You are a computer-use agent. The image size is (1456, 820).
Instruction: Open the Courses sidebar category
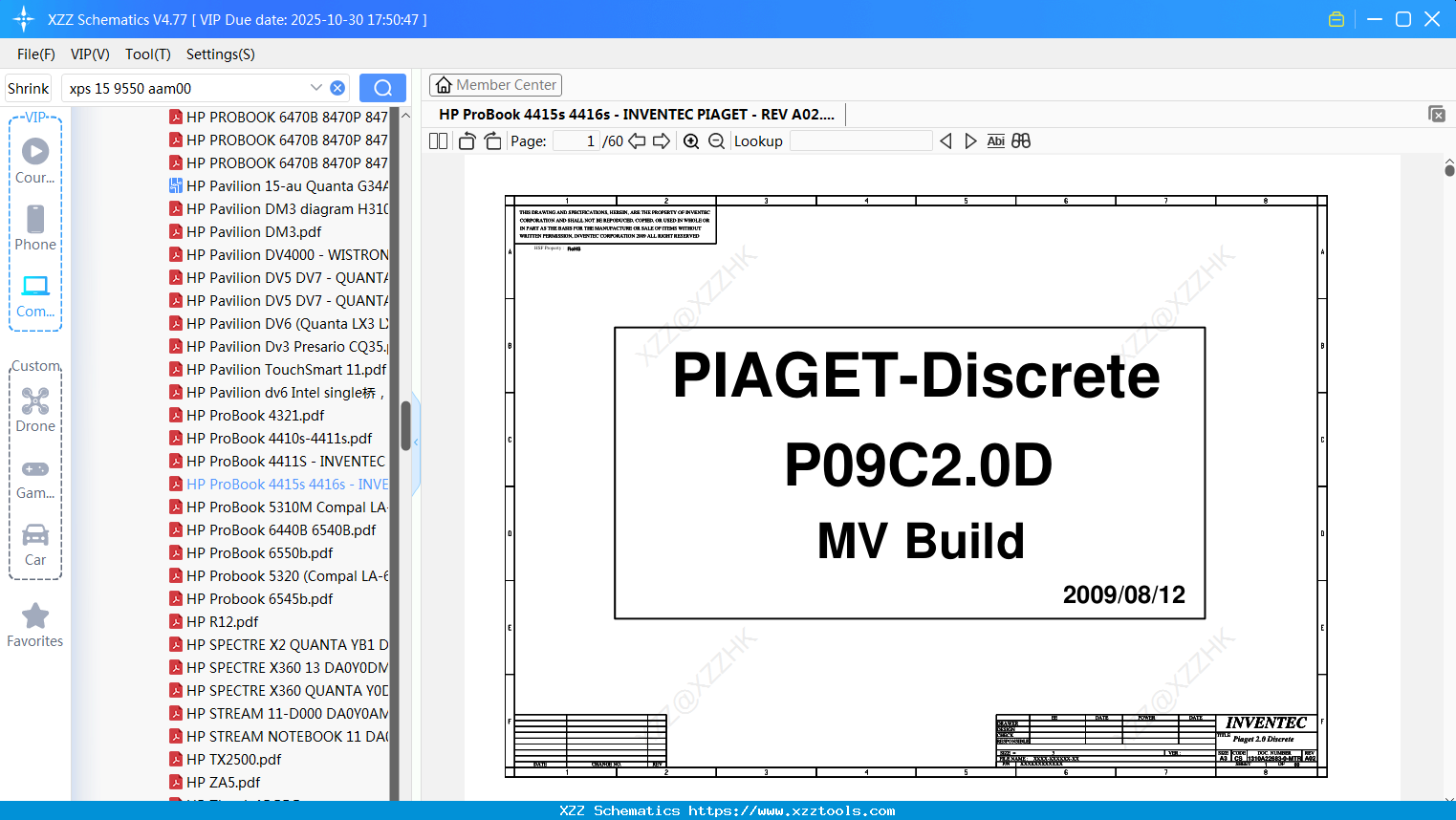tap(35, 161)
